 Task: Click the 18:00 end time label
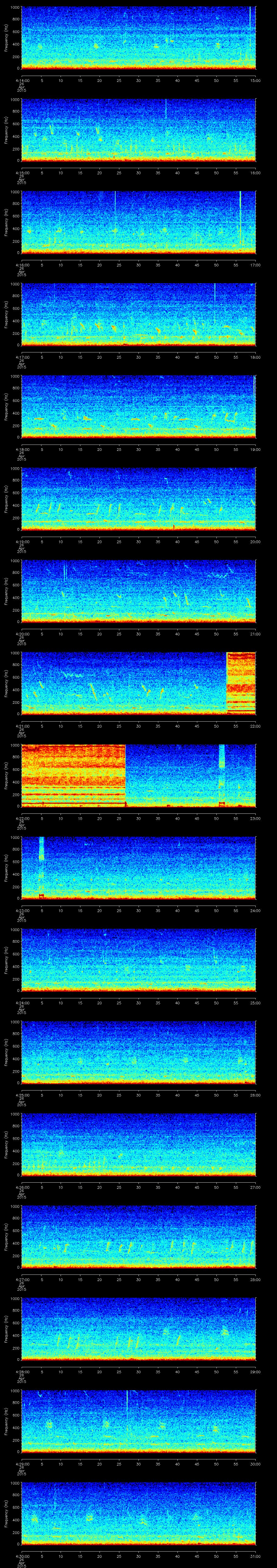click(255, 357)
